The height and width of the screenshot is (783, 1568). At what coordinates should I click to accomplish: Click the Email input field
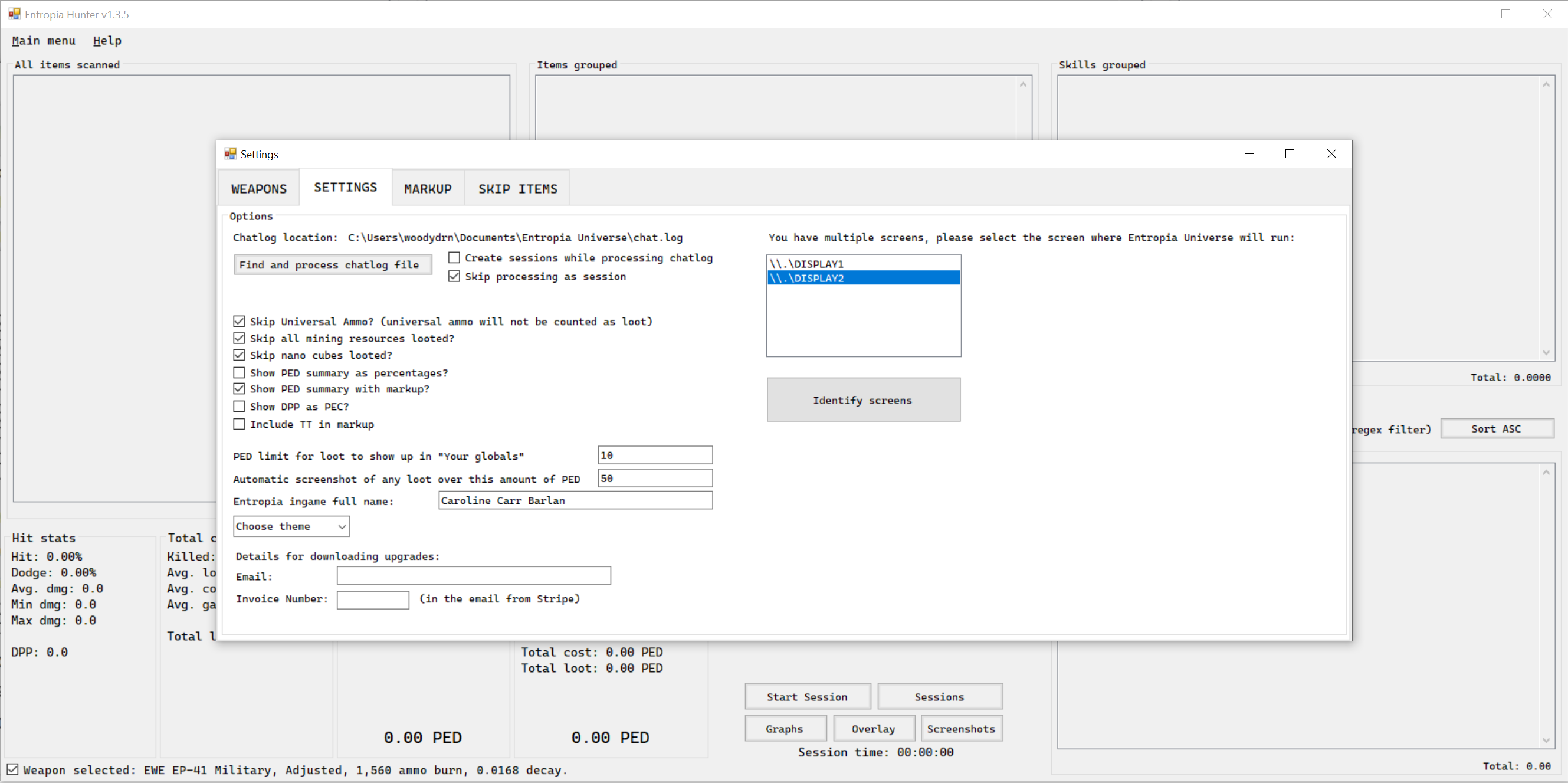(474, 576)
